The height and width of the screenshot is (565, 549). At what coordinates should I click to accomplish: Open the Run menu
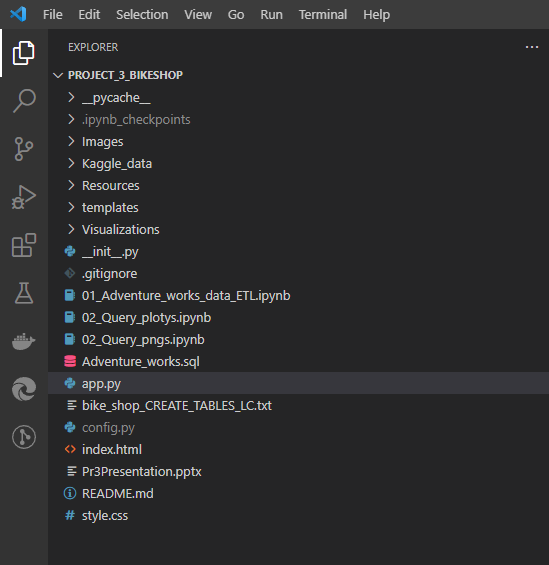271,15
